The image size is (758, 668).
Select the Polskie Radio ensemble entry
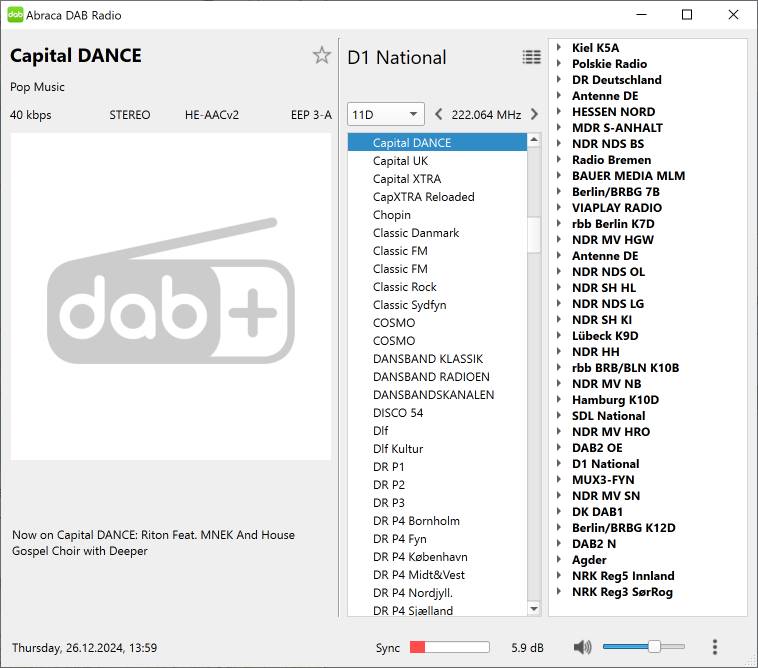(x=609, y=64)
